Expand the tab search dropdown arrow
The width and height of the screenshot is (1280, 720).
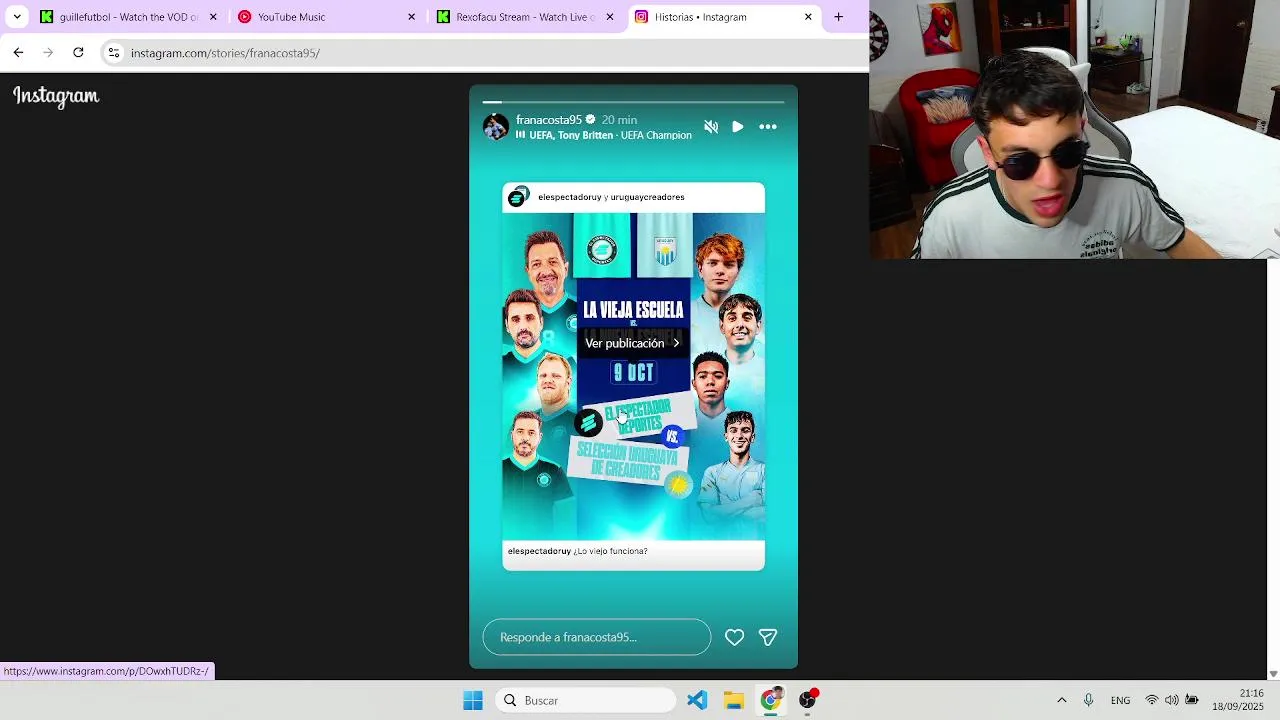coord(17,17)
